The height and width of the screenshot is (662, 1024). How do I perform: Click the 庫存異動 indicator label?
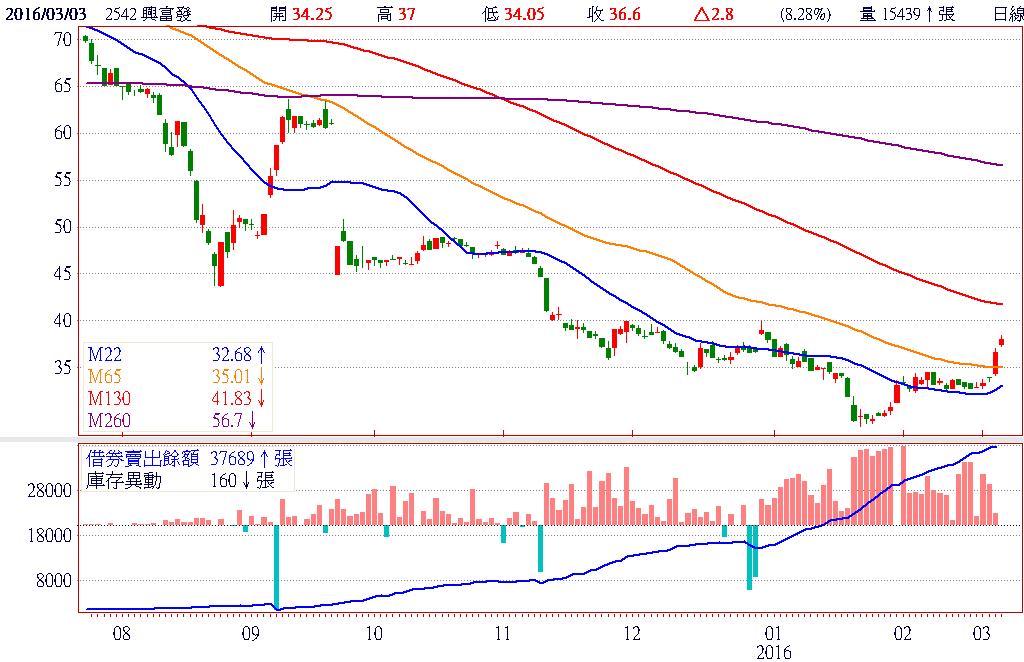[x=125, y=480]
